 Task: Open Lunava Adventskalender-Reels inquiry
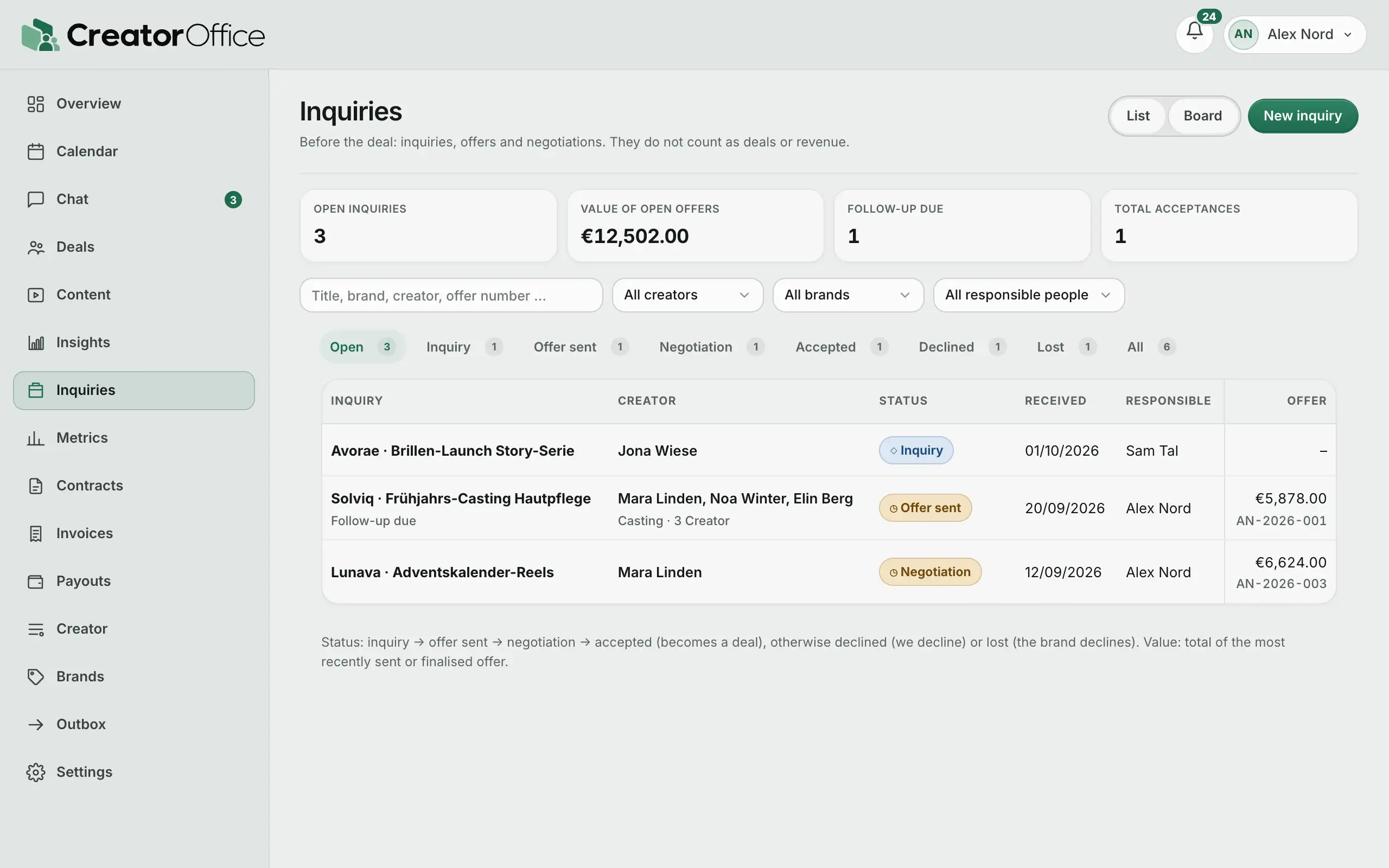click(442, 572)
